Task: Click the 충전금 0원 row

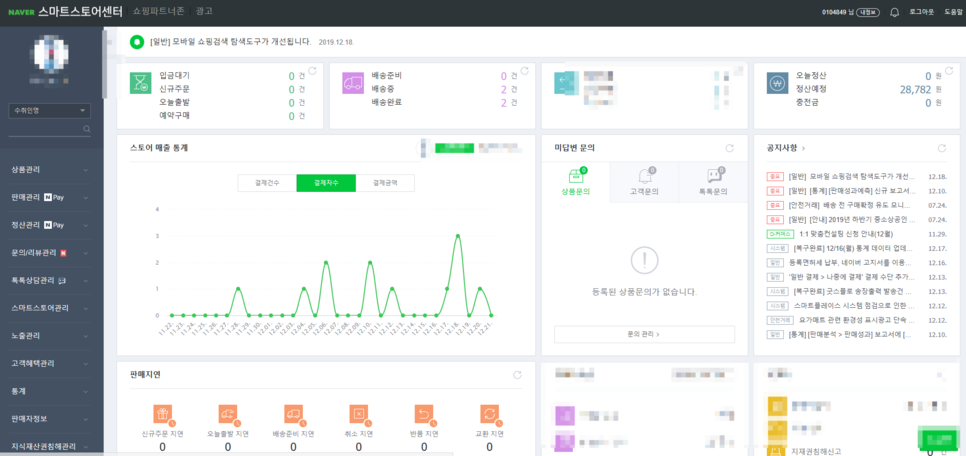Action: coord(869,103)
